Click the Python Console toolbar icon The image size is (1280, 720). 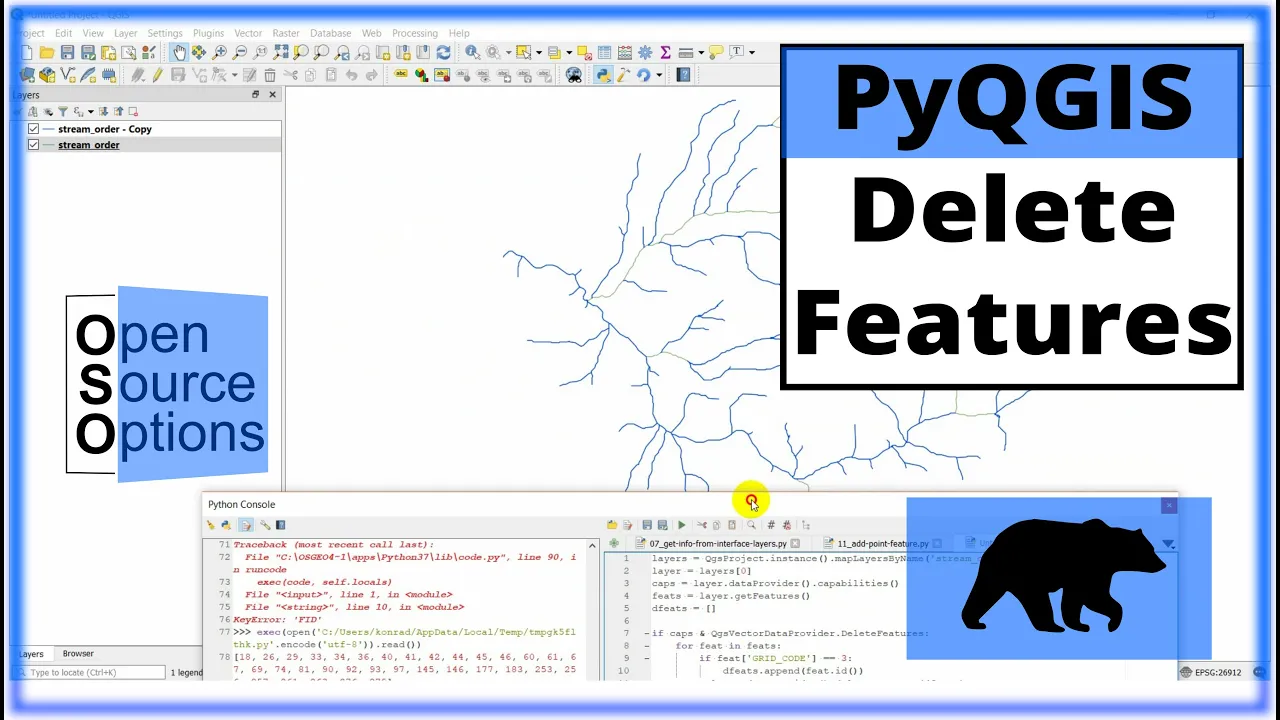tap(603, 74)
